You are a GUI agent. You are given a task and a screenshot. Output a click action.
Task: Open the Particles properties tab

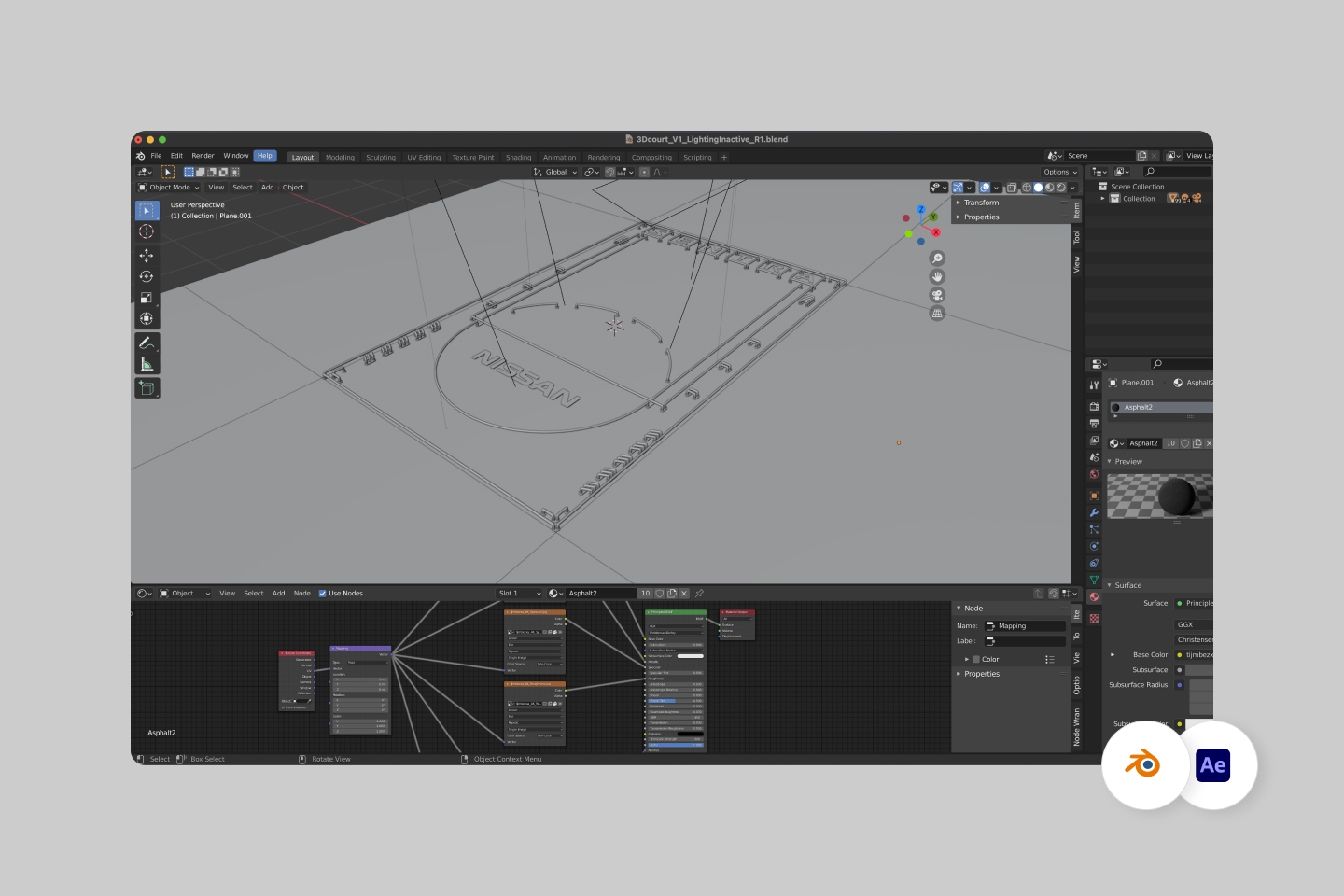coord(1094,529)
